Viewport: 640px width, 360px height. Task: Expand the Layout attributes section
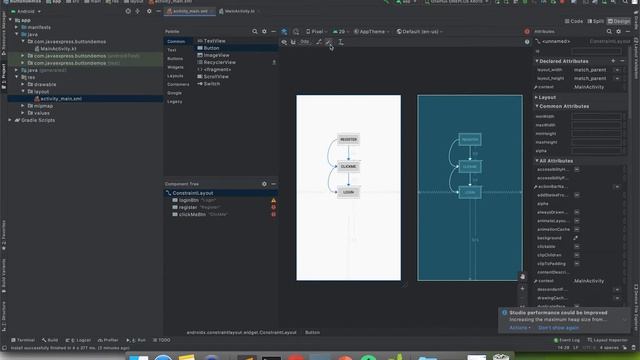[x=536, y=98]
